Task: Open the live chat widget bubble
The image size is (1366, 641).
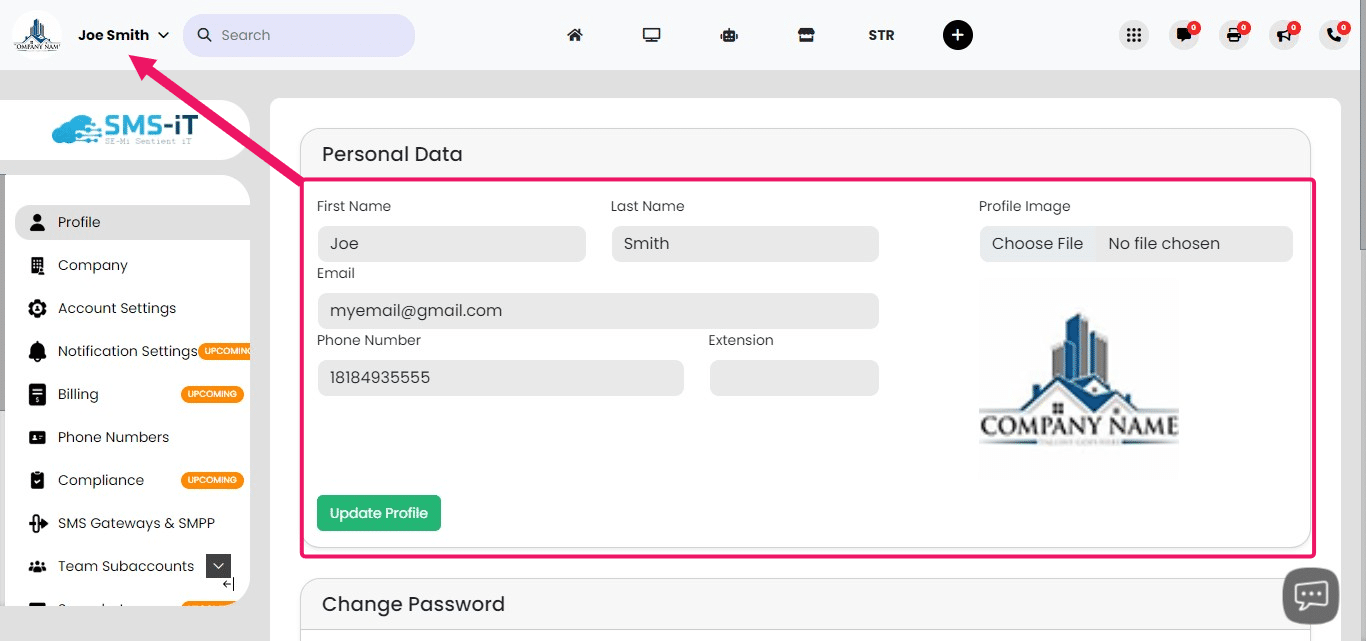Action: click(x=1310, y=596)
